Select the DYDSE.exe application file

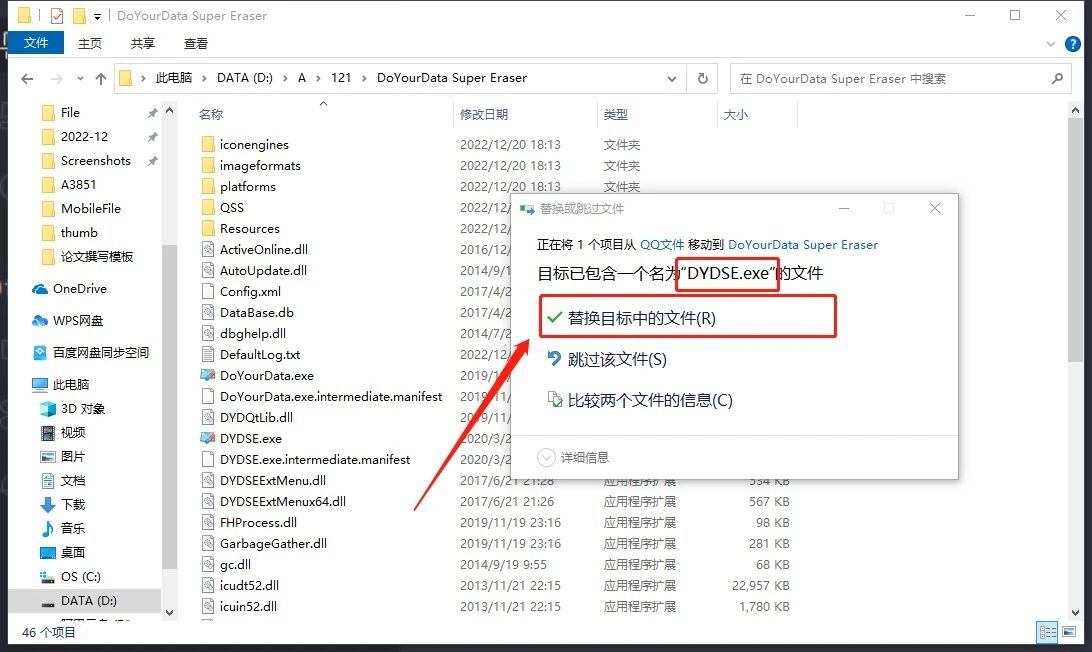(251, 438)
